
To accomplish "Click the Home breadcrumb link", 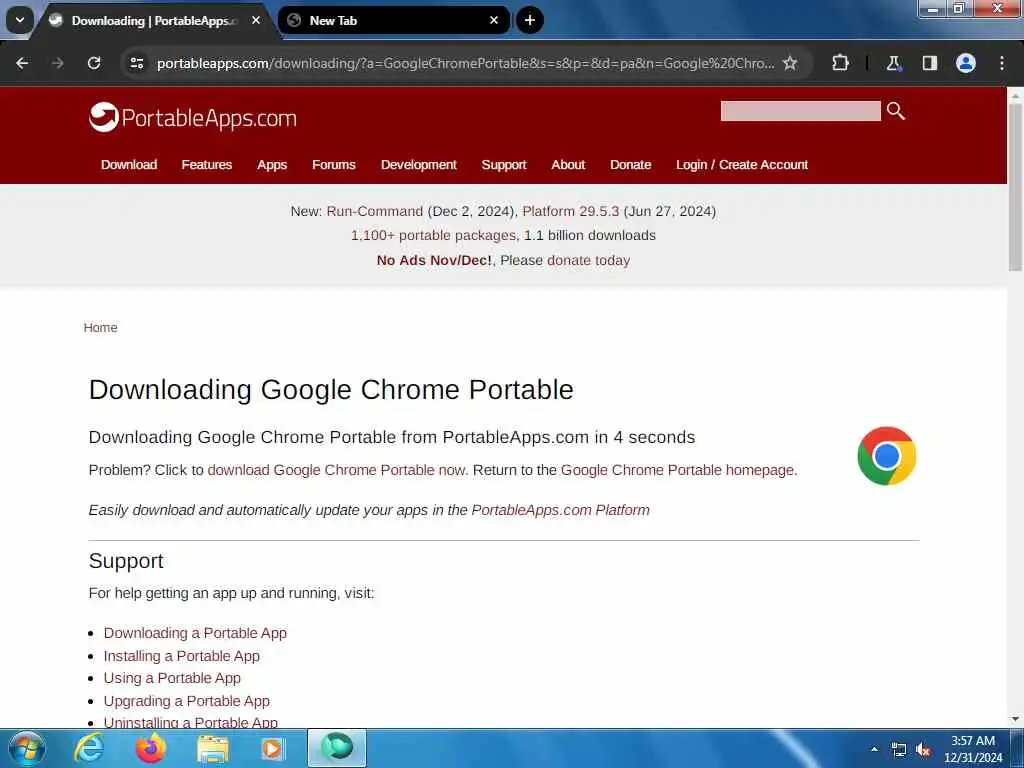I will click(x=101, y=327).
